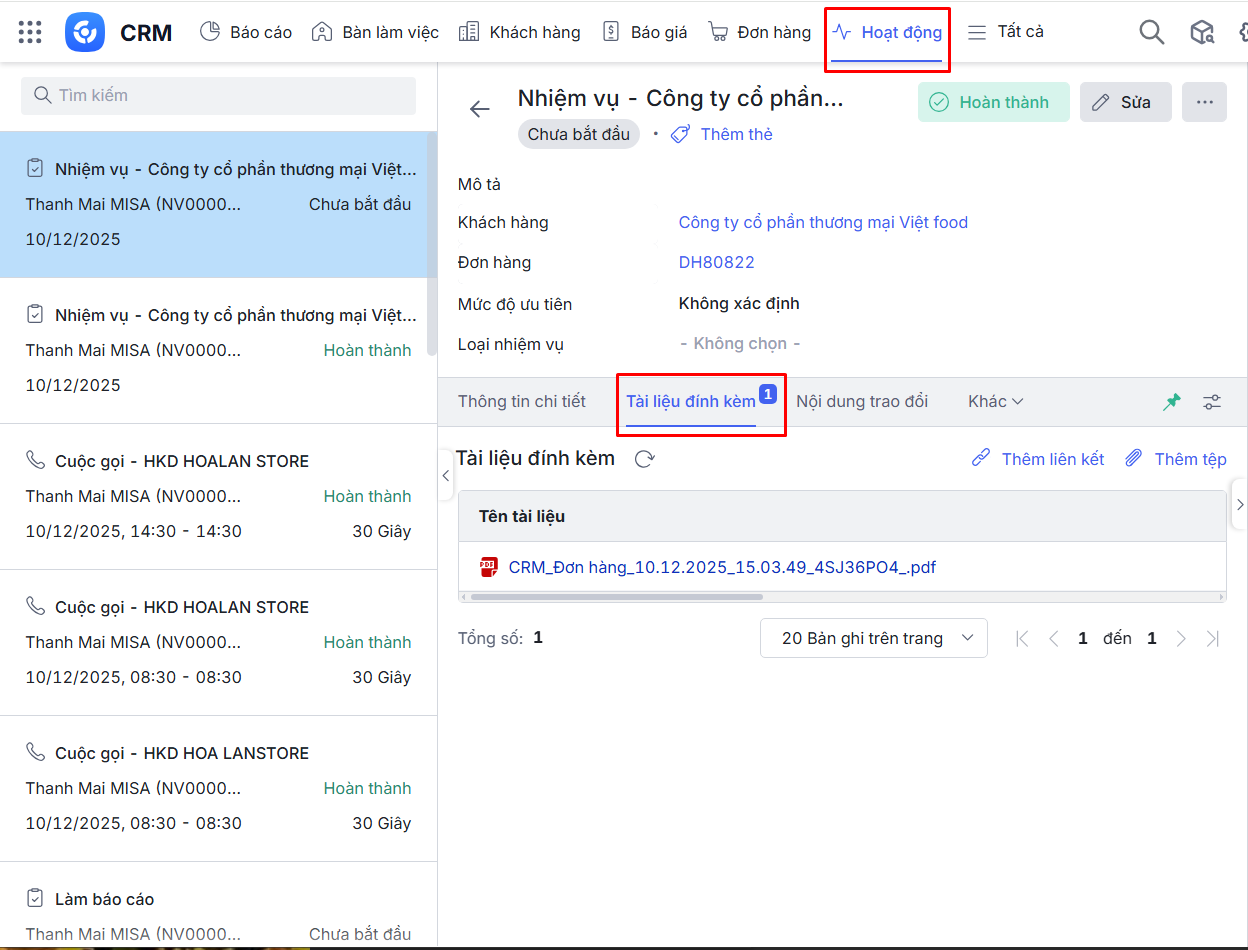Open the Tất cả menu

pos(1005,32)
